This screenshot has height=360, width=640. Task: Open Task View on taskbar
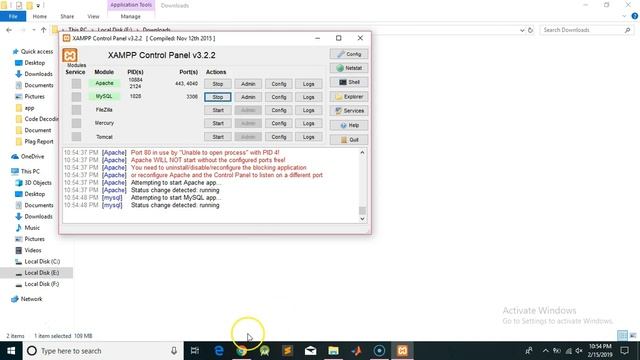(195, 351)
